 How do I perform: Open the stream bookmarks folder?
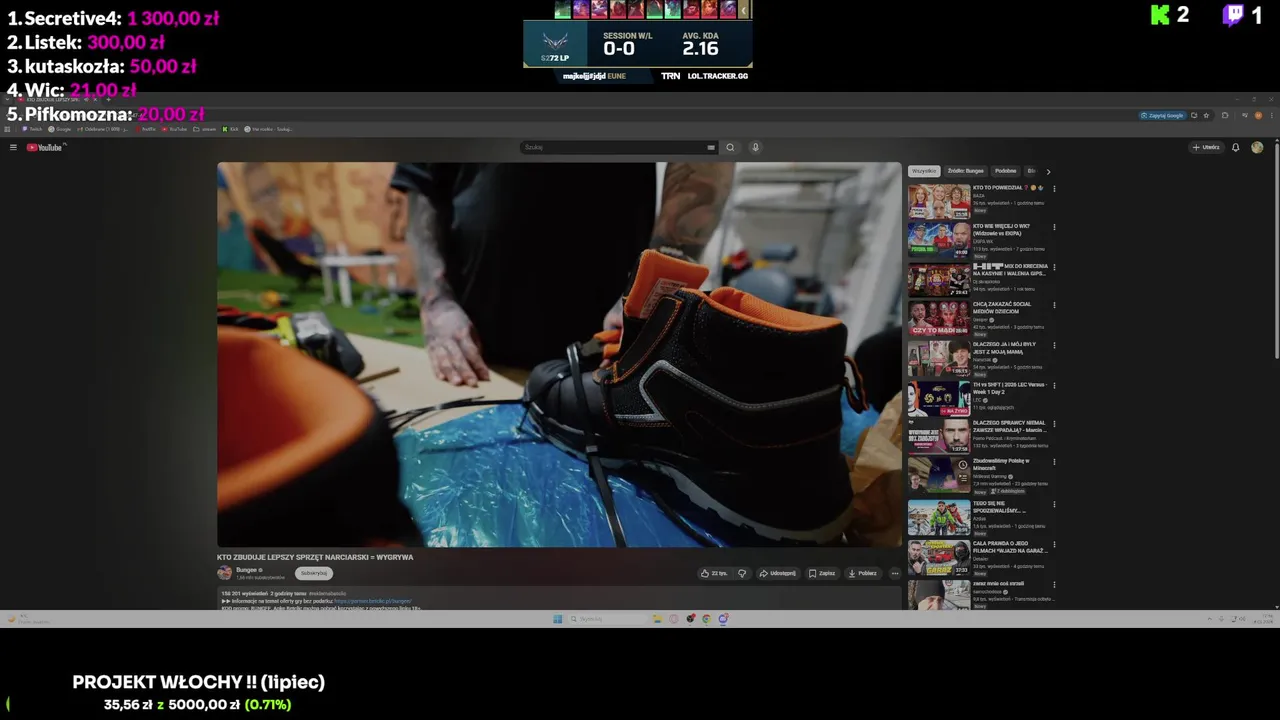tap(205, 129)
